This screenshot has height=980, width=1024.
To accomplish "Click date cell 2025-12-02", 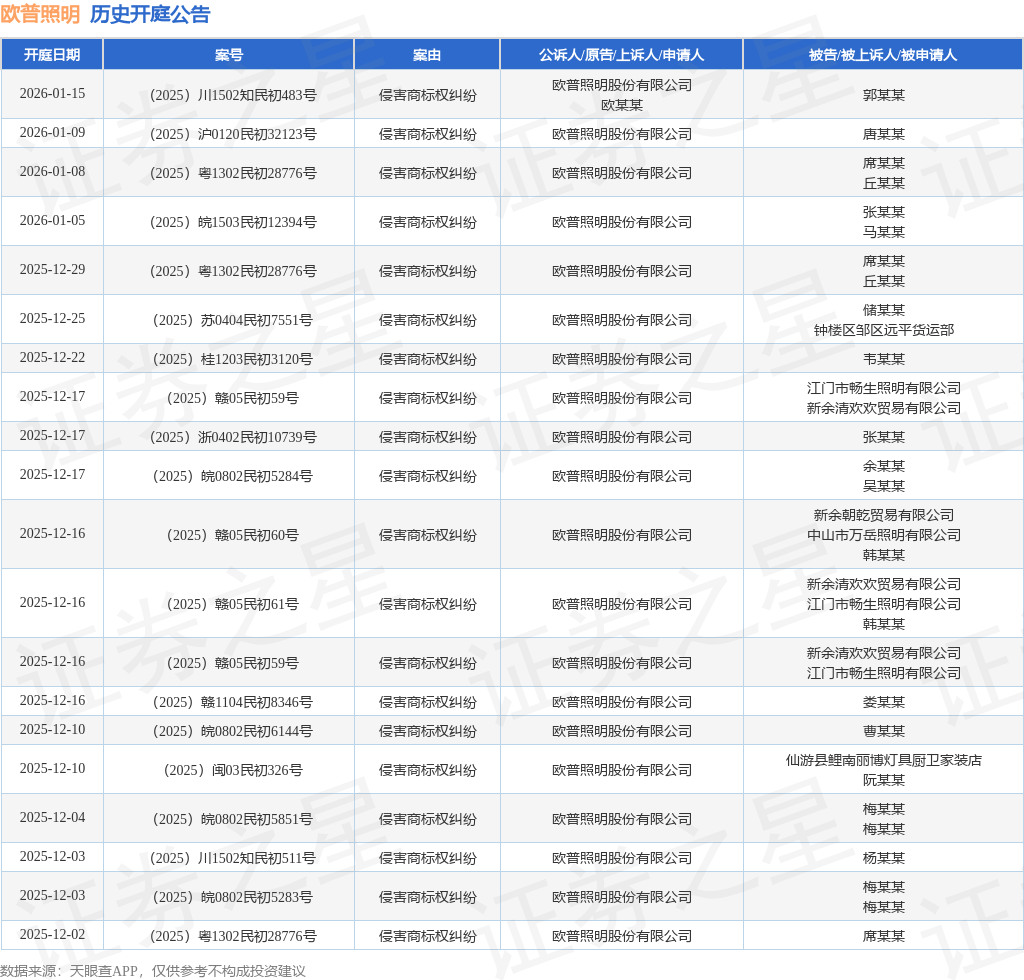I will [52, 934].
